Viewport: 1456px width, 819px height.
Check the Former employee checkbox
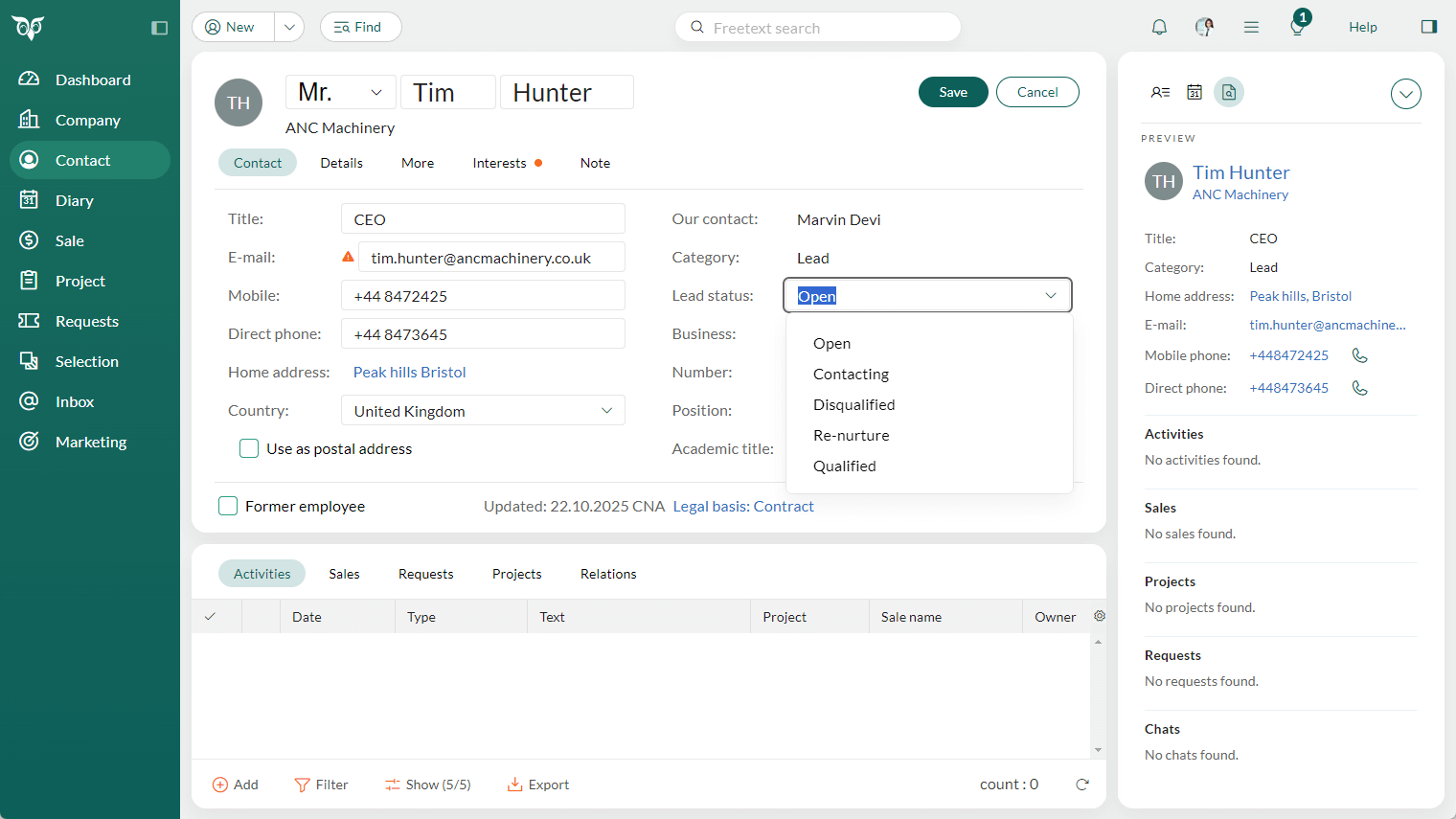point(228,506)
